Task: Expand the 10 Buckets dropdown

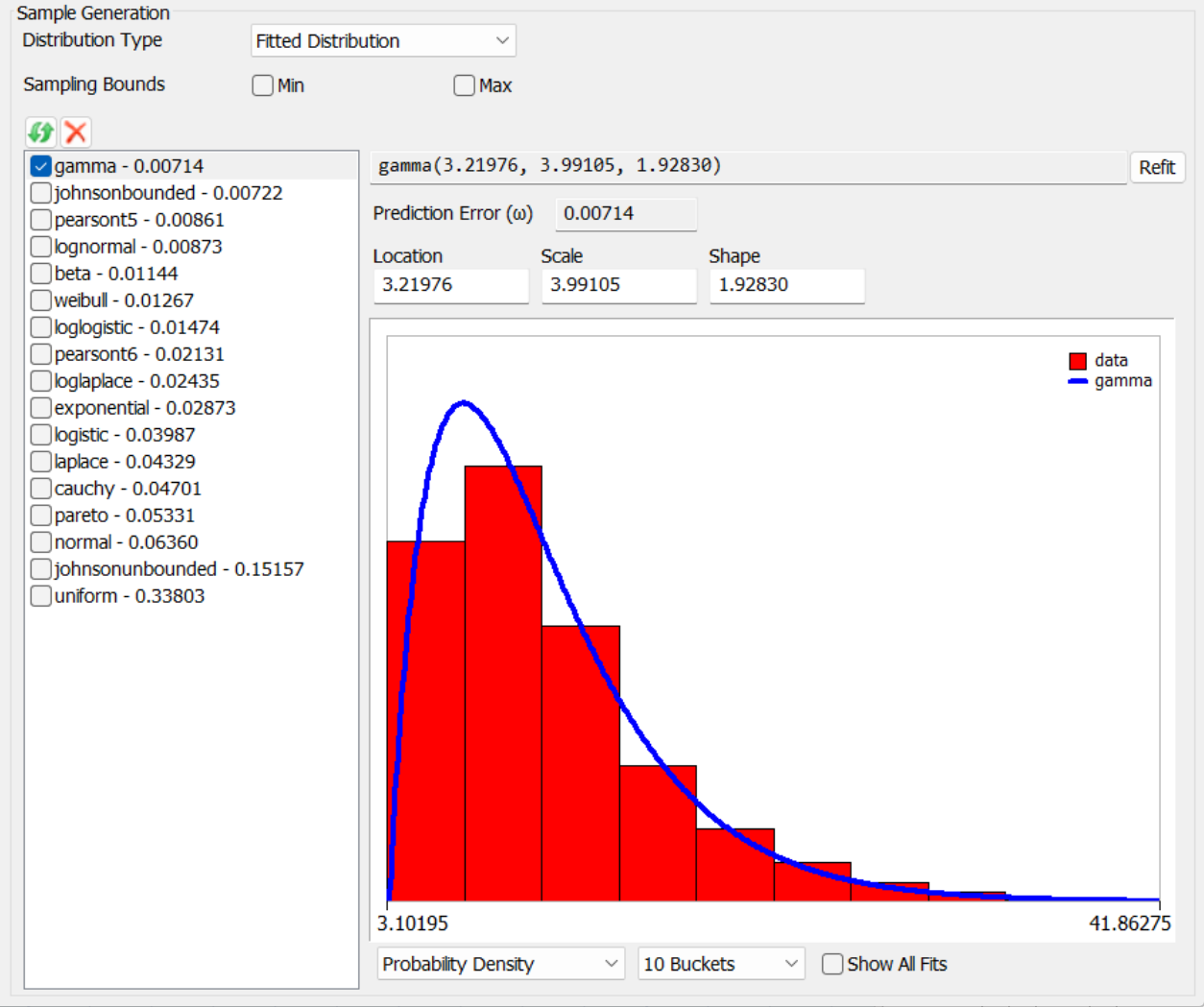Action: tap(721, 964)
